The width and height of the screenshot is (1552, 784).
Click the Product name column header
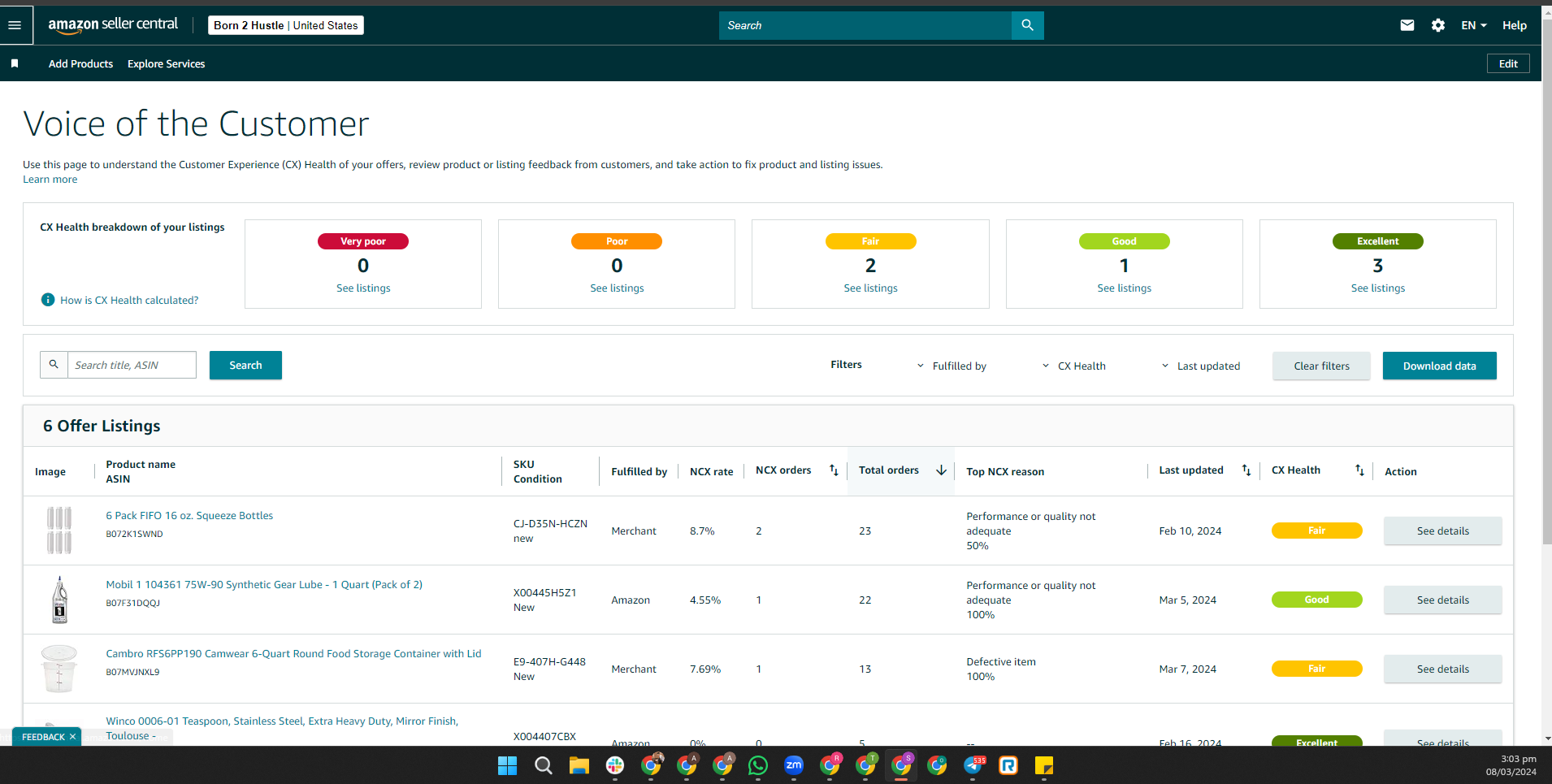pos(141,464)
